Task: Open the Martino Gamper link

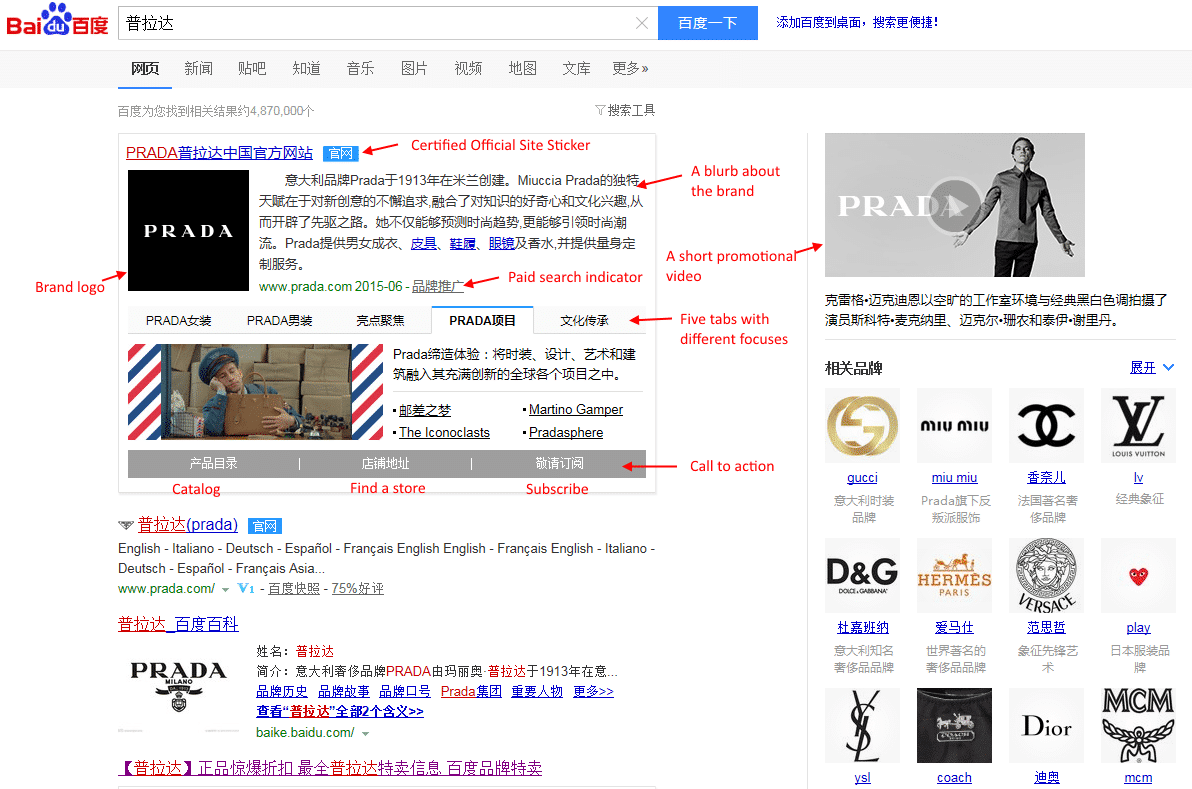Action: 575,410
